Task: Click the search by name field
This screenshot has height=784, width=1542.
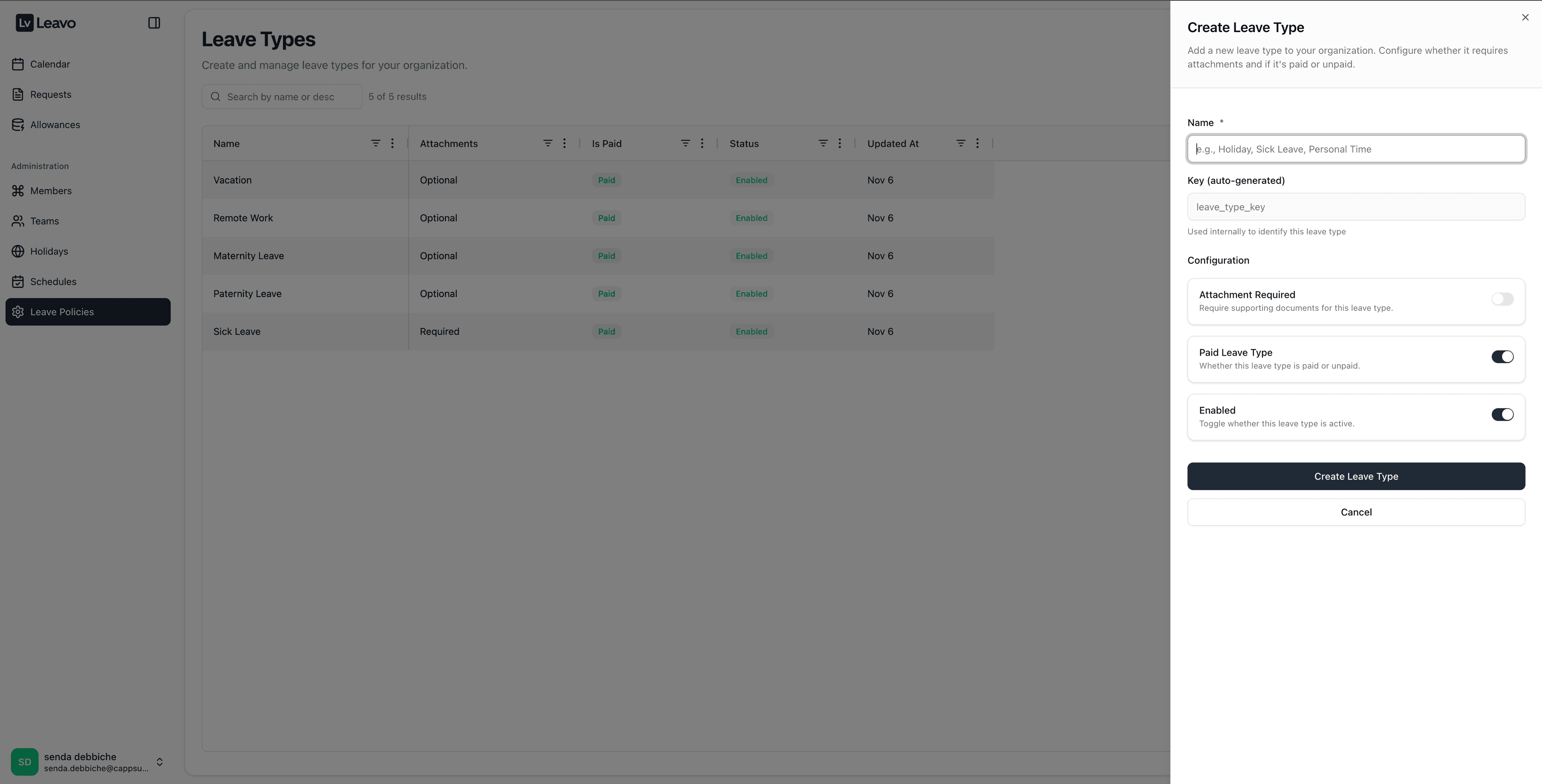Action: pos(288,97)
